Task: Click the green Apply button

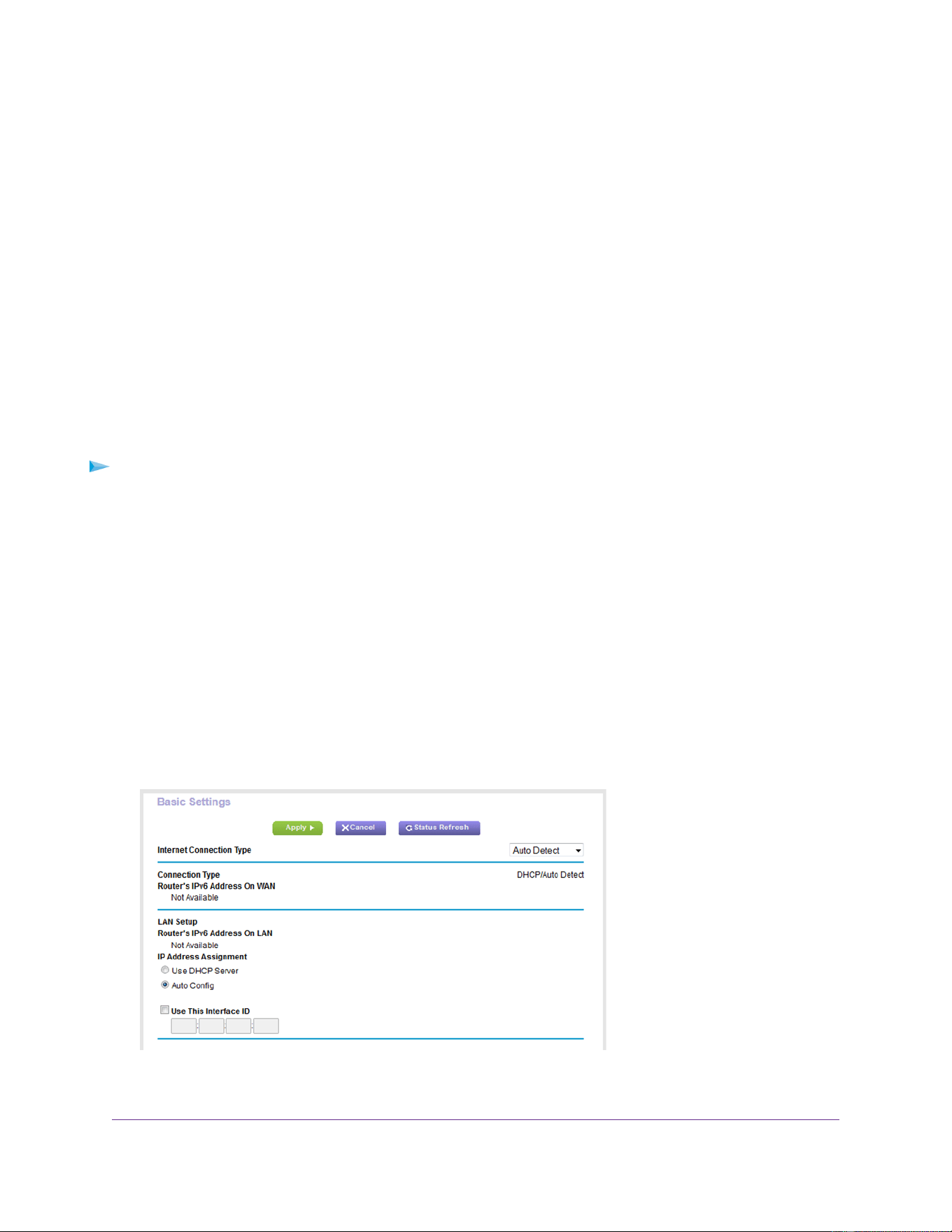Action: (297, 828)
